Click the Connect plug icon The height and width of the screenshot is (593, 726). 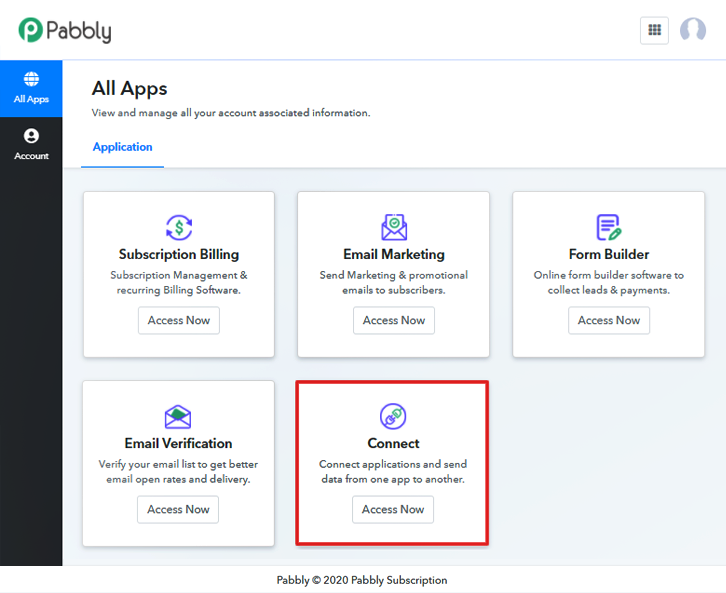(x=393, y=416)
